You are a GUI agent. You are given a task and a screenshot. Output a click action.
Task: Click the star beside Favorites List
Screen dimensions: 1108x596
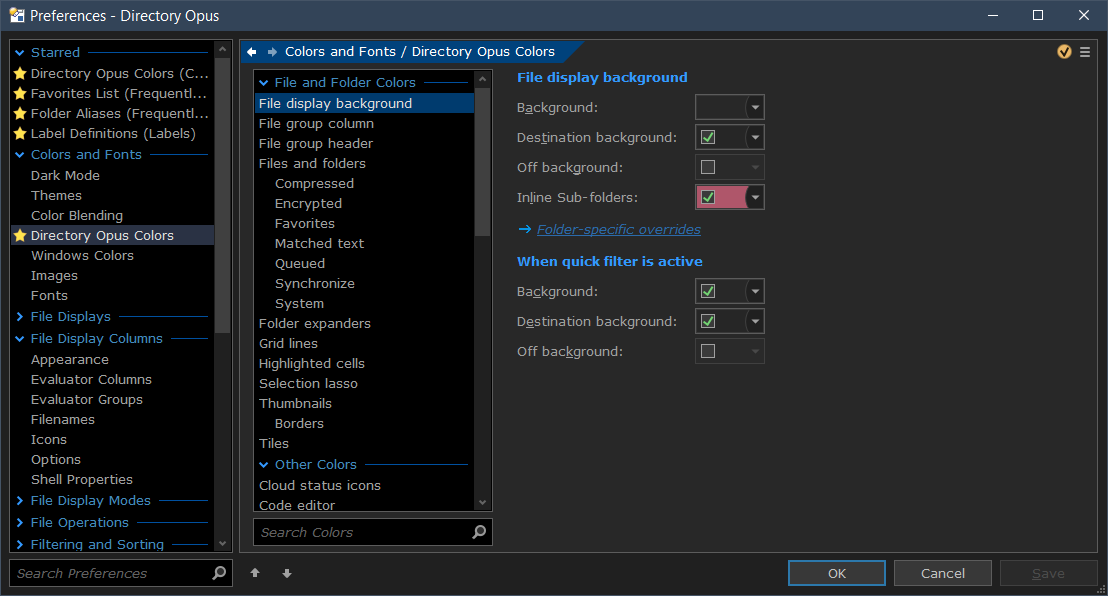coord(20,93)
